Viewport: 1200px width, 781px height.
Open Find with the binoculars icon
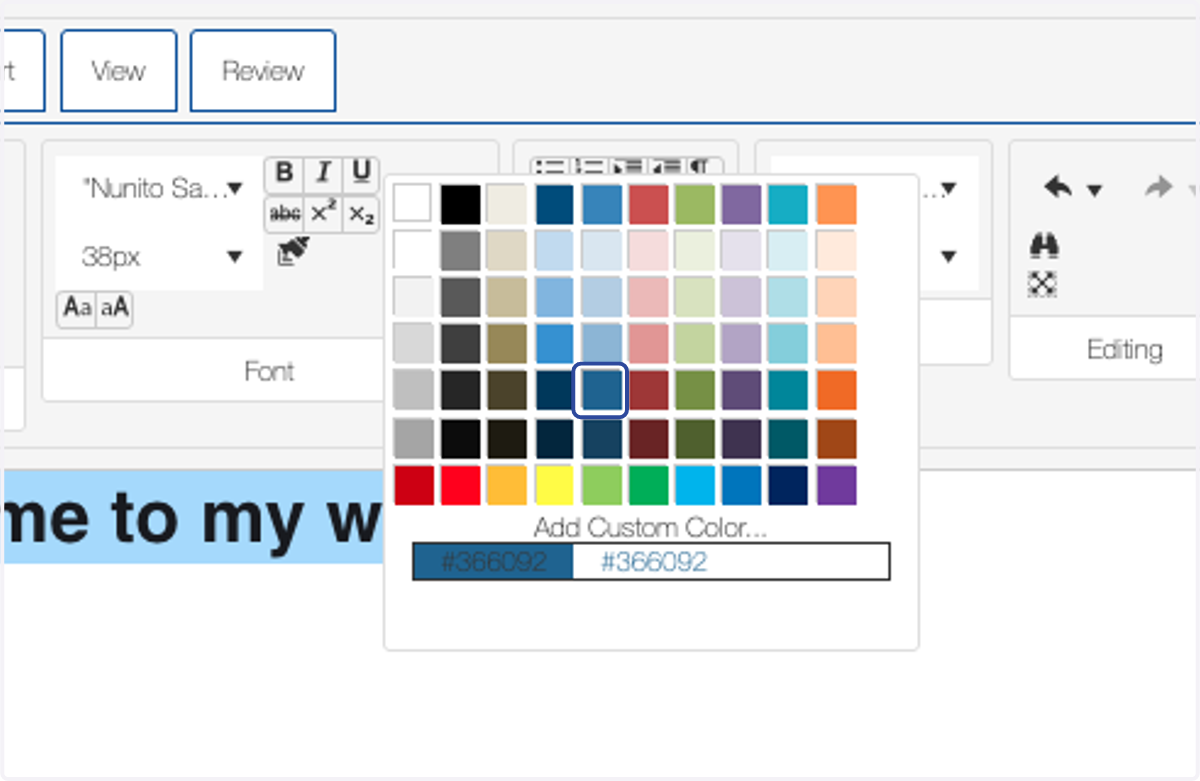[x=1043, y=246]
